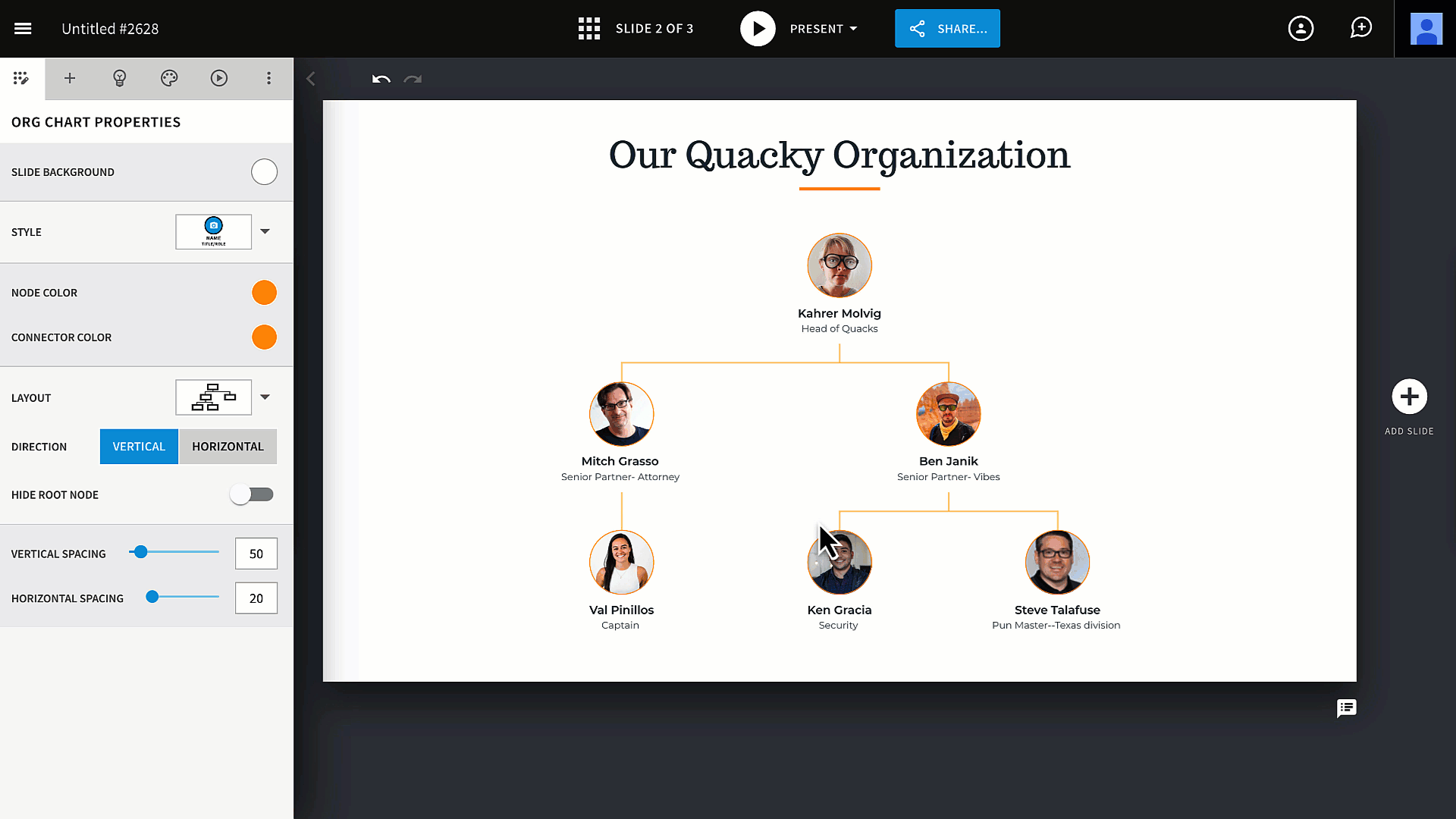Expand the Layout dropdown arrow

265,397
